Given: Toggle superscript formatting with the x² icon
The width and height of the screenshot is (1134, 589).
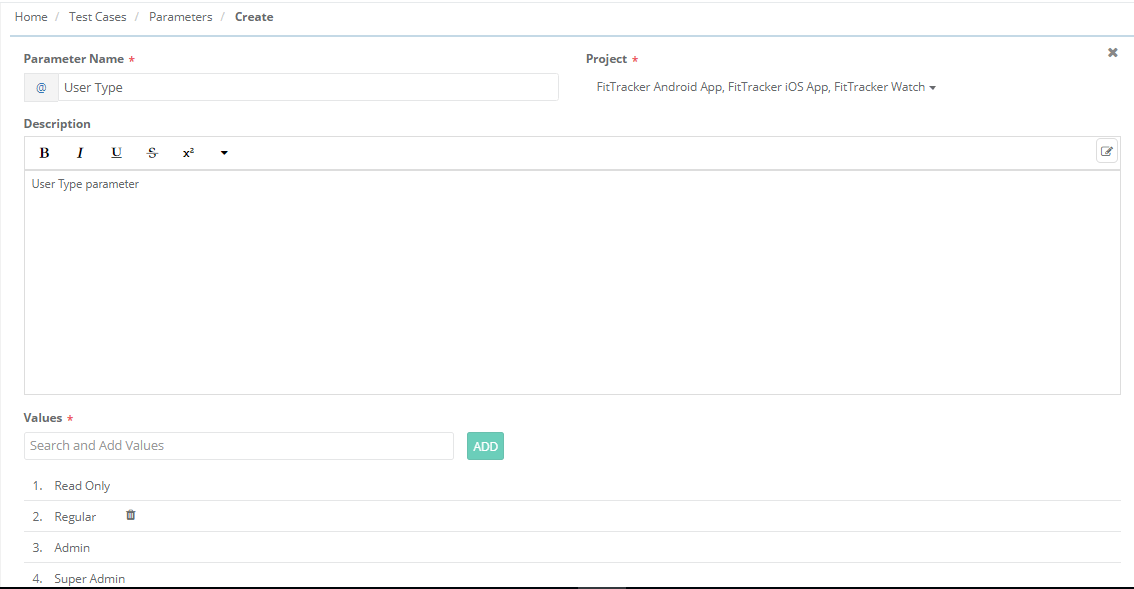Looking at the screenshot, I should point(187,152).
